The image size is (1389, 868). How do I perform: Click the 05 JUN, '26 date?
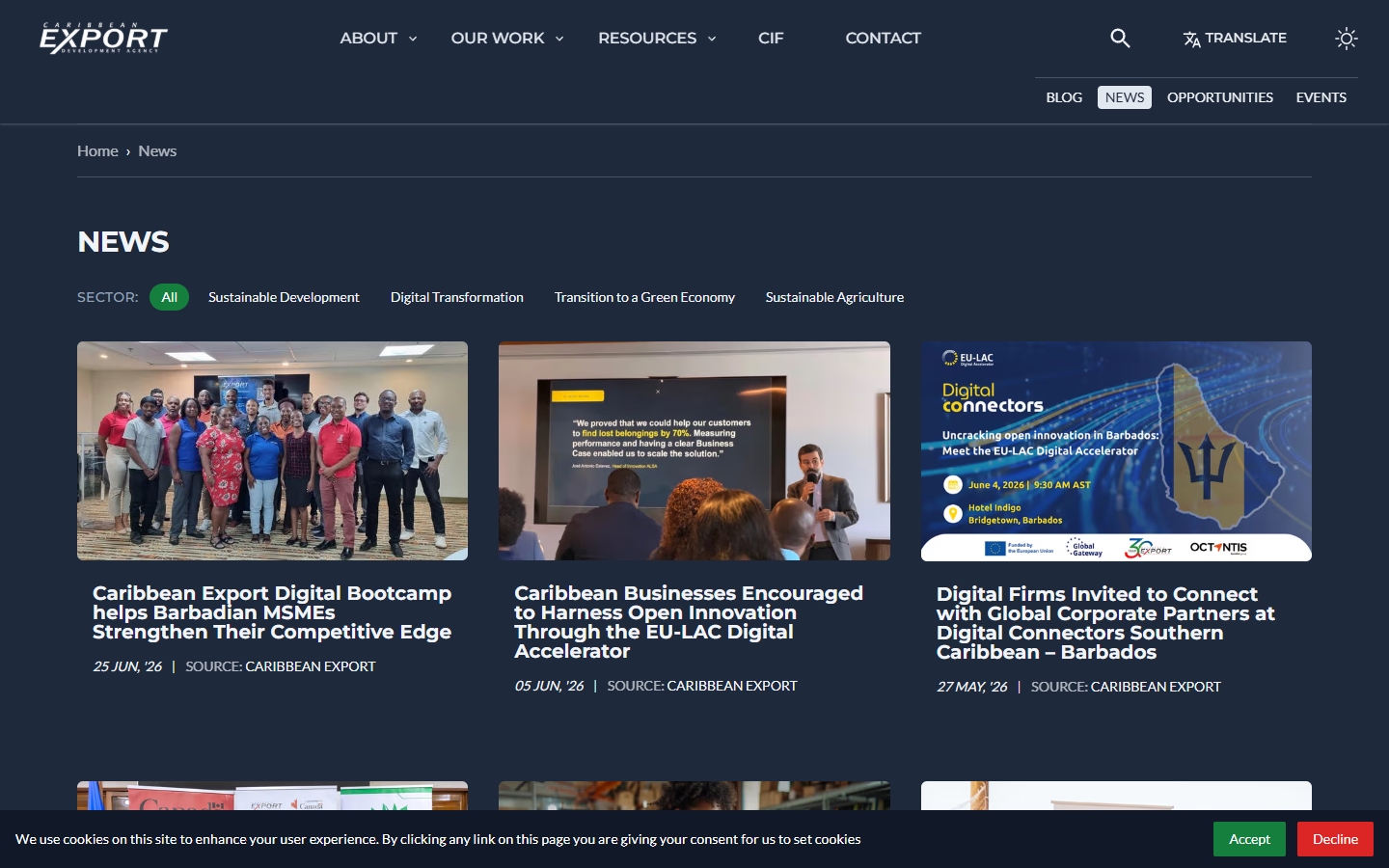point(549,686)
